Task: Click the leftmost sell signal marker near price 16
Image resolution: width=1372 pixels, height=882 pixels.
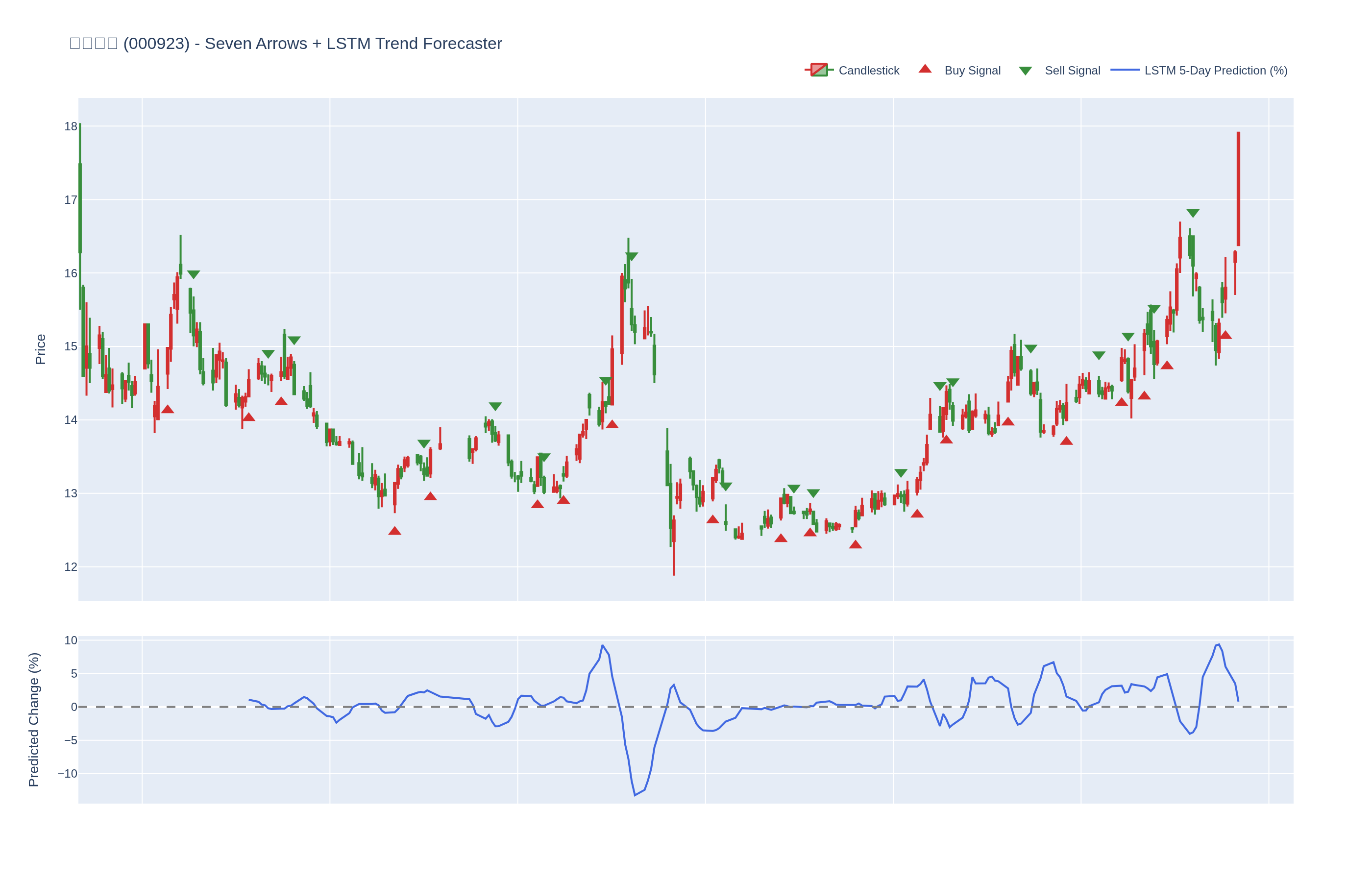Action: 194,274
